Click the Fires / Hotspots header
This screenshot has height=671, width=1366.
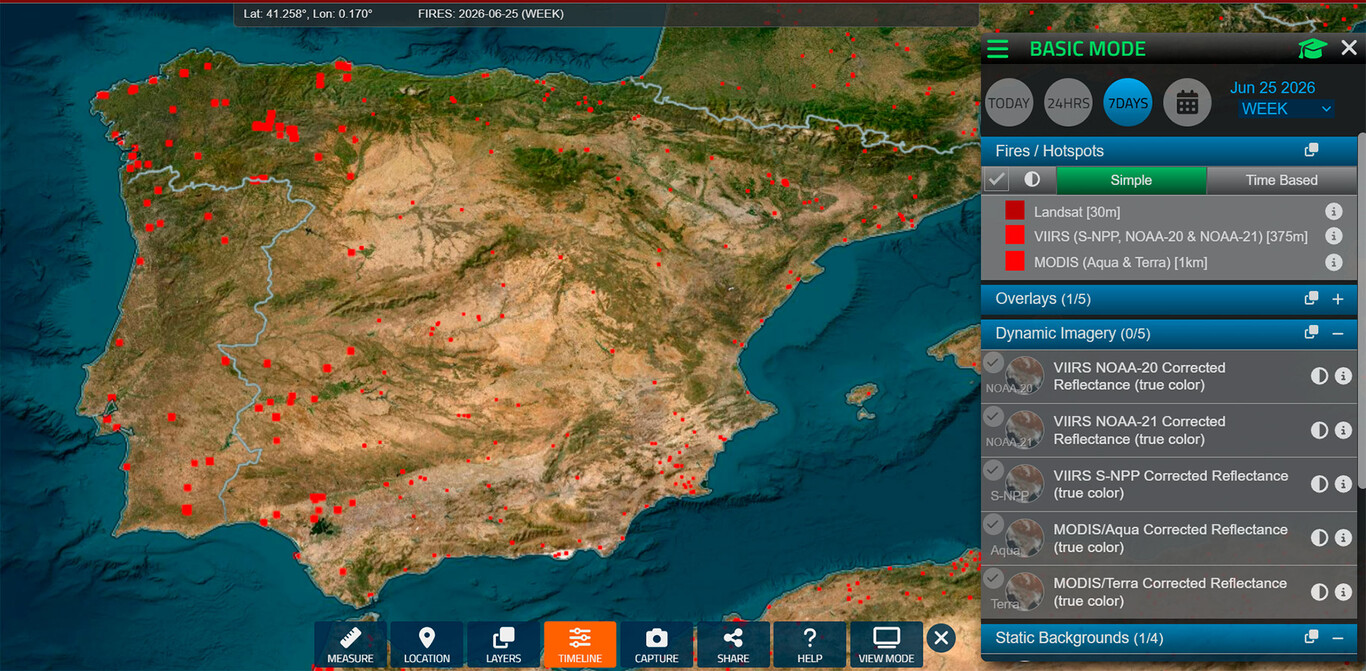[x=1169, y=151]
